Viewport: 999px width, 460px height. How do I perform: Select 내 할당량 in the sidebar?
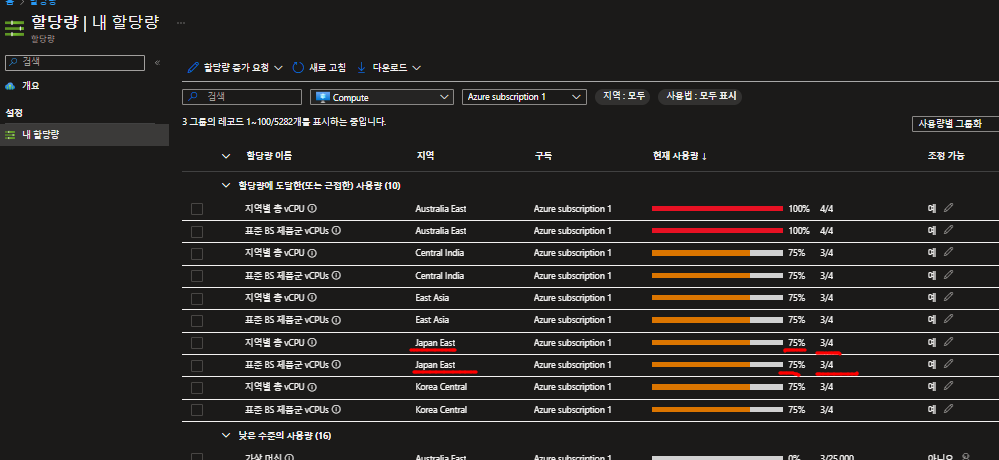[x=84, y=134]
